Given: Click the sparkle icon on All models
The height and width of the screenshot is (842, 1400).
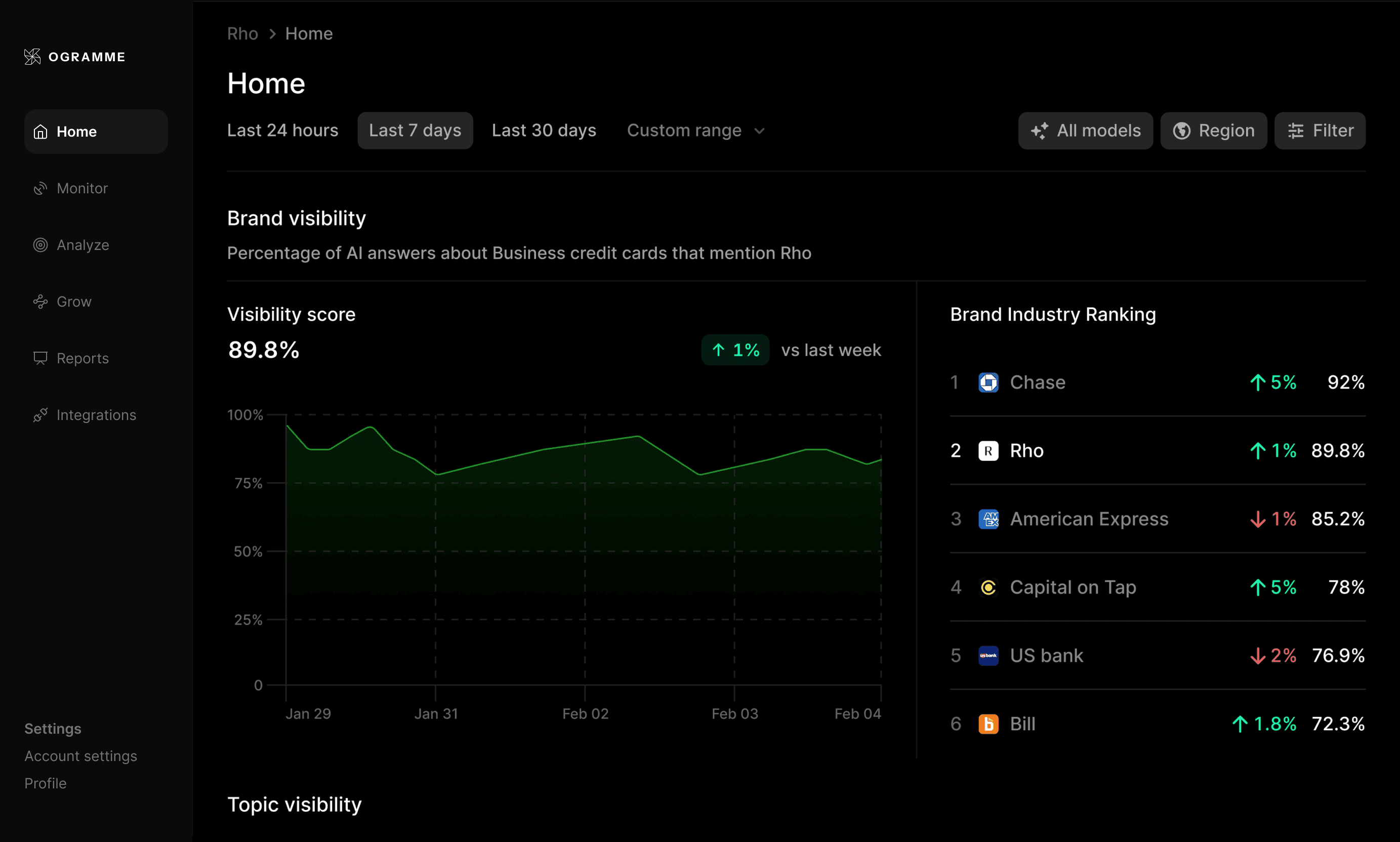Looking at the screenshot, I should click(1040, 131).
